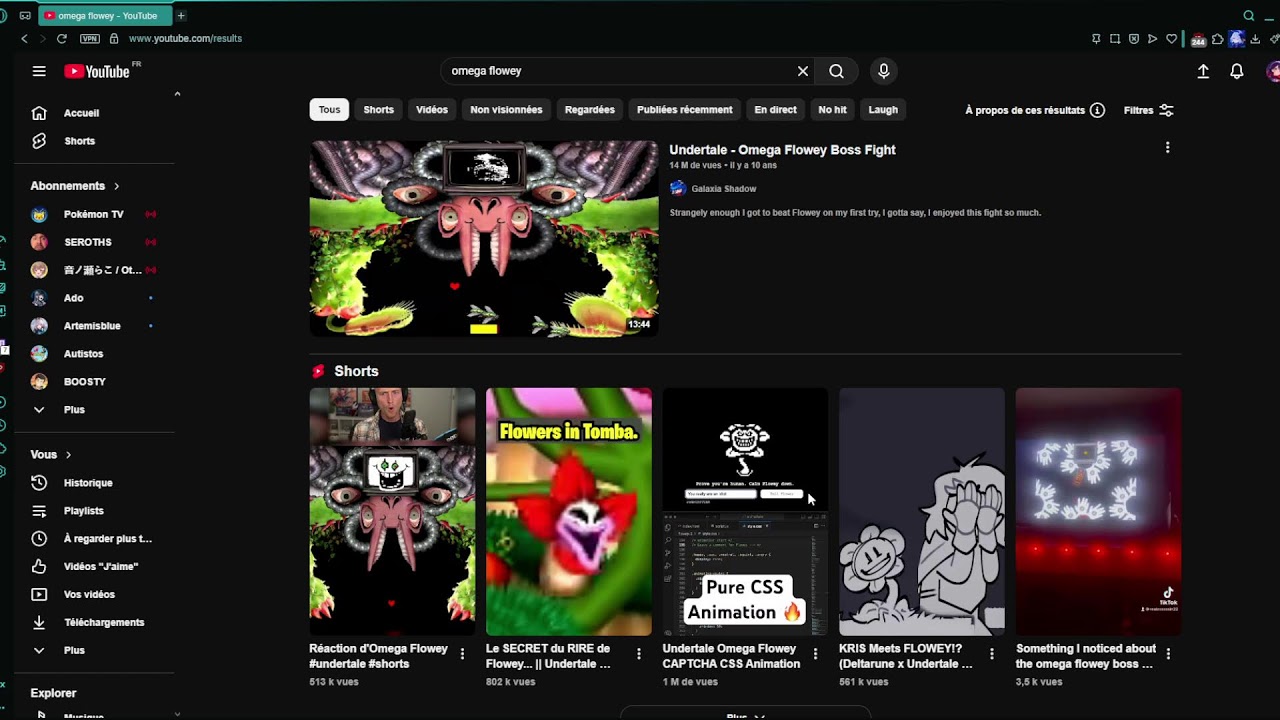The width and height of the screenshot is (1280, 720).
Task: Go to the YouTube home logo
Action: [97, 71]
